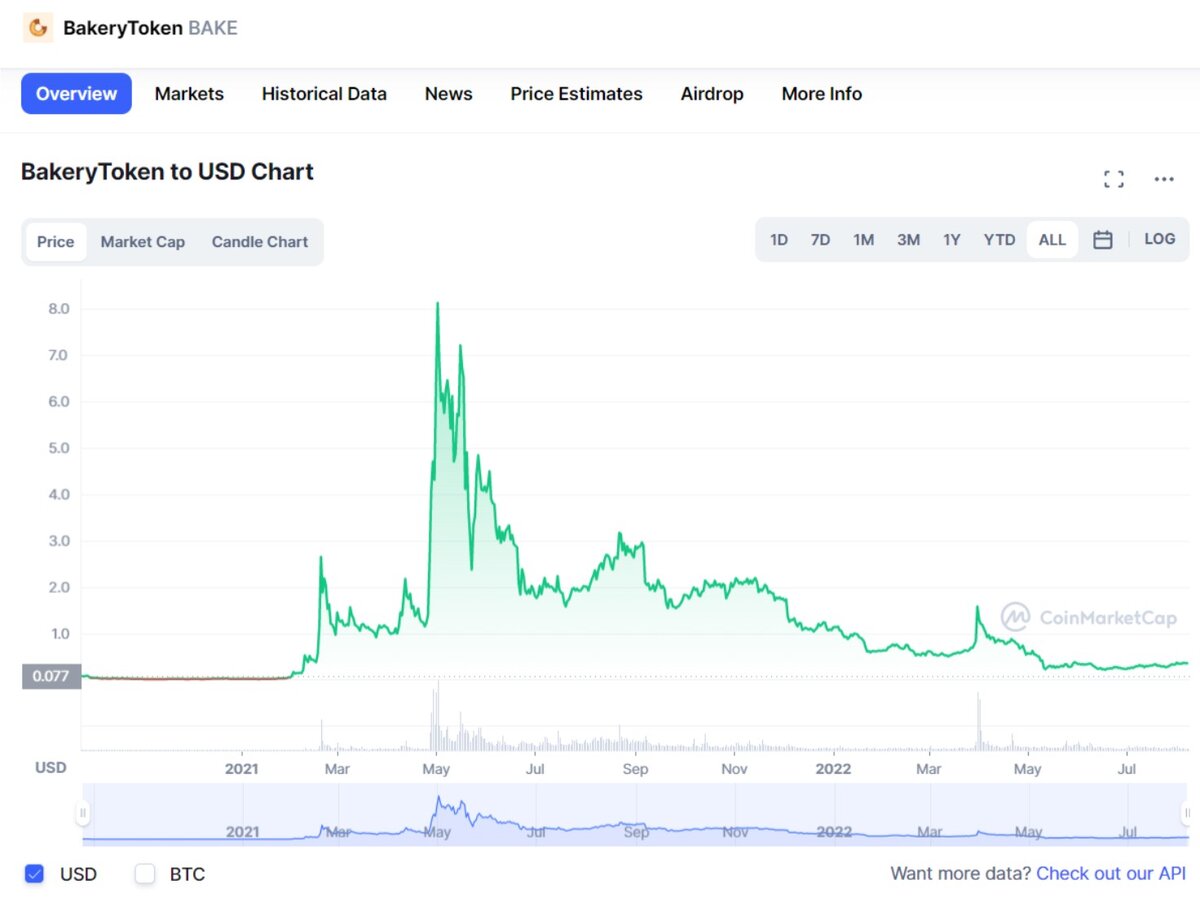
Task: Set chart range to YTD
Action: click(x=999, y=240)
